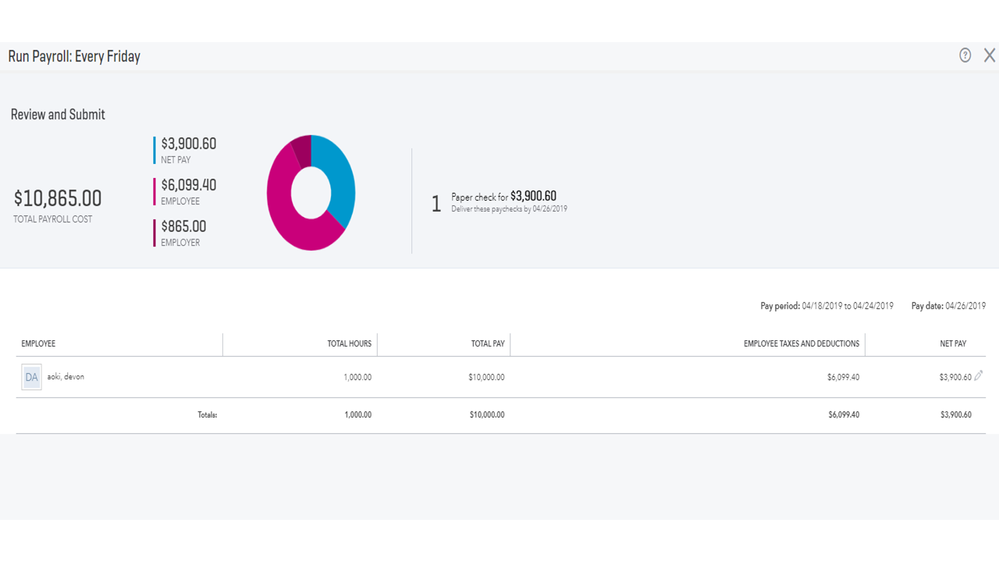Select the DA employee avatar icon
The image size is (999, 562).
31,377
